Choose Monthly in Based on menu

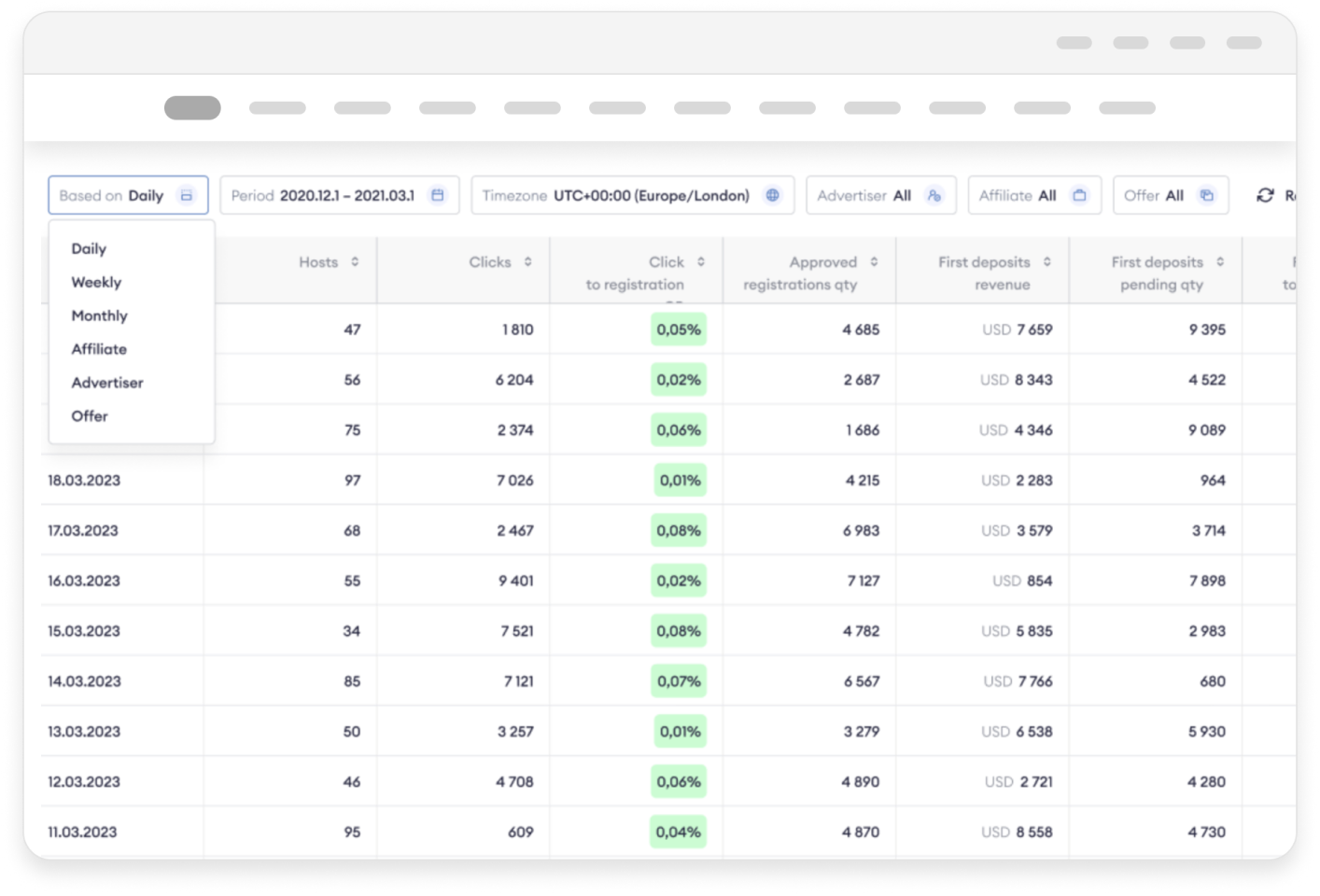click(99, 315)
